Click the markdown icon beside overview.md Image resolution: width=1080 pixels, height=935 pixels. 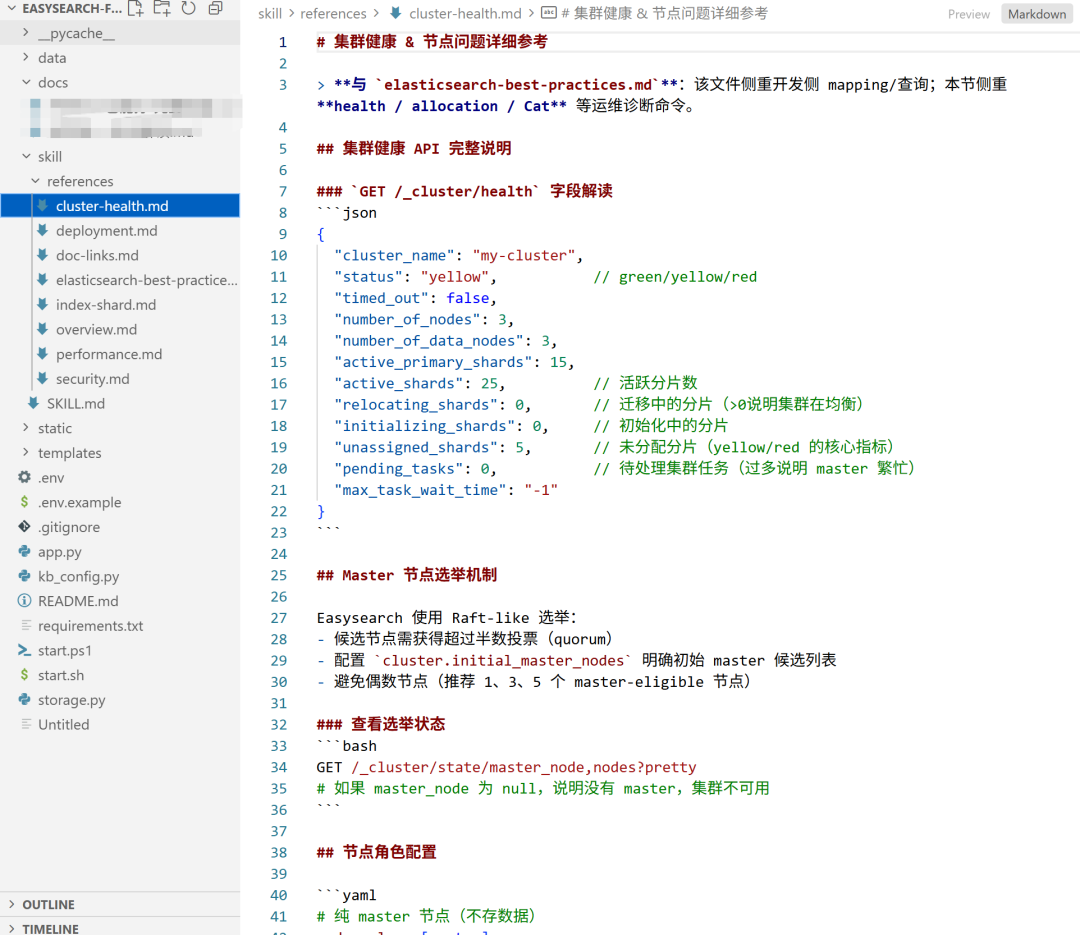pyautogui.click(x=43, y=329)
